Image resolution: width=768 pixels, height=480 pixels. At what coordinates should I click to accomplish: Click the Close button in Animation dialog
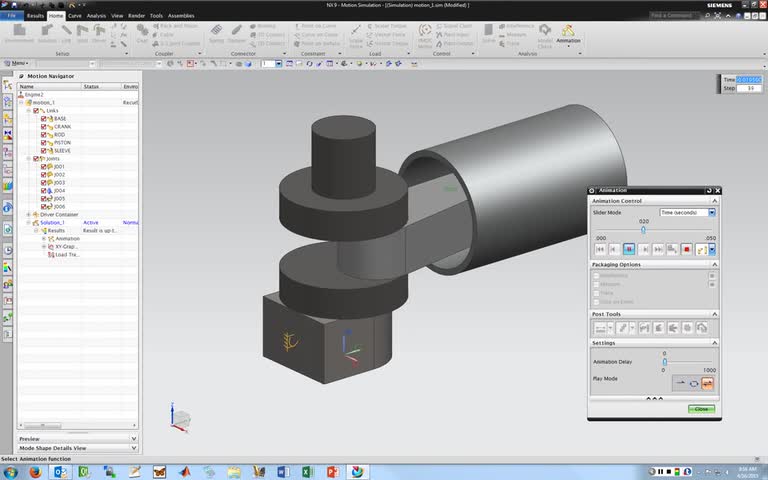pos(701,409)
